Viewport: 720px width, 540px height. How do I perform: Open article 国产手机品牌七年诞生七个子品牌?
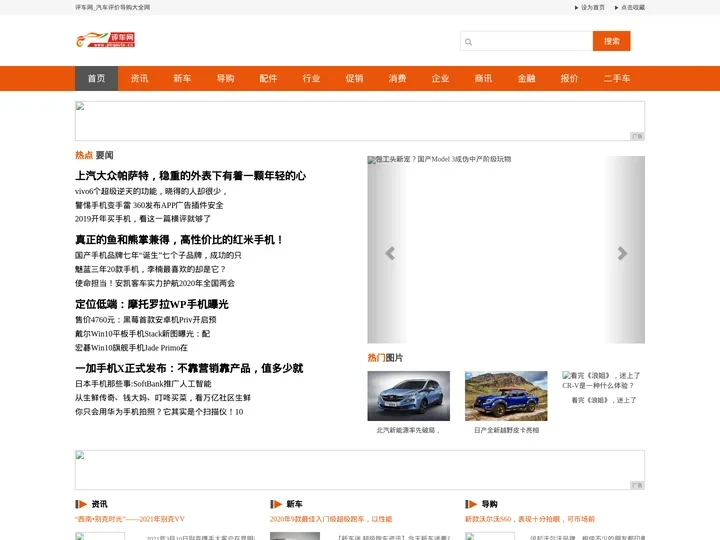click(158, 255)
